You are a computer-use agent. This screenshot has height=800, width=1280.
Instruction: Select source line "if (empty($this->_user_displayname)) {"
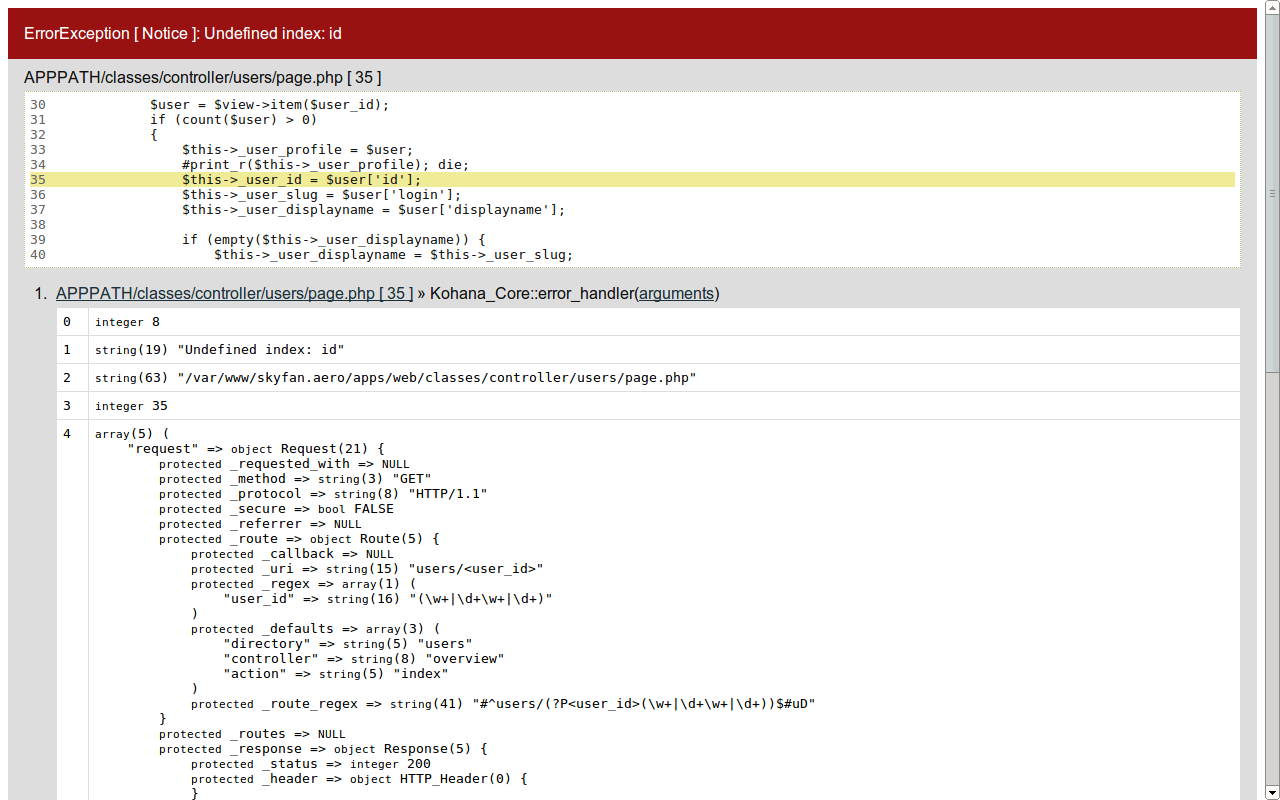tap(333, 240)
